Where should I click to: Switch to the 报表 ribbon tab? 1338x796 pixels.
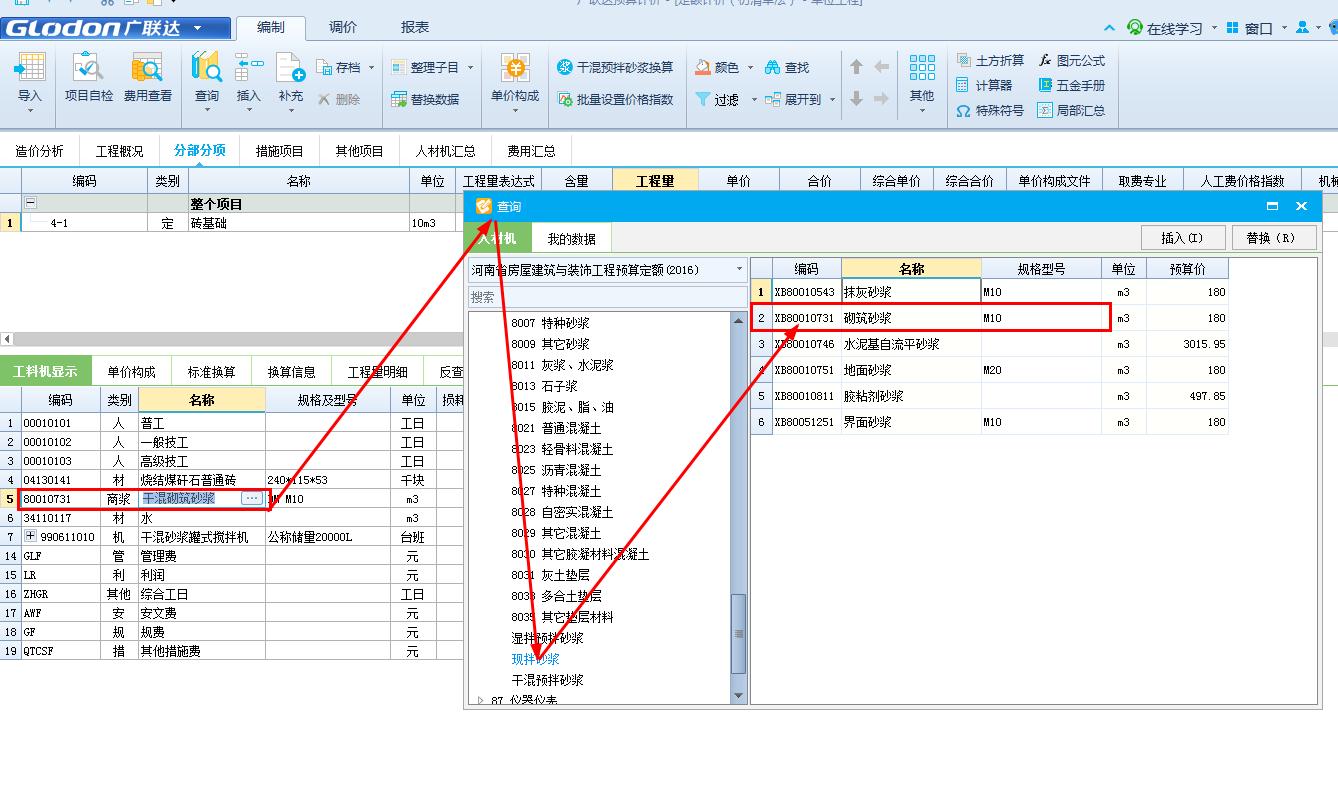pos(414,27)
